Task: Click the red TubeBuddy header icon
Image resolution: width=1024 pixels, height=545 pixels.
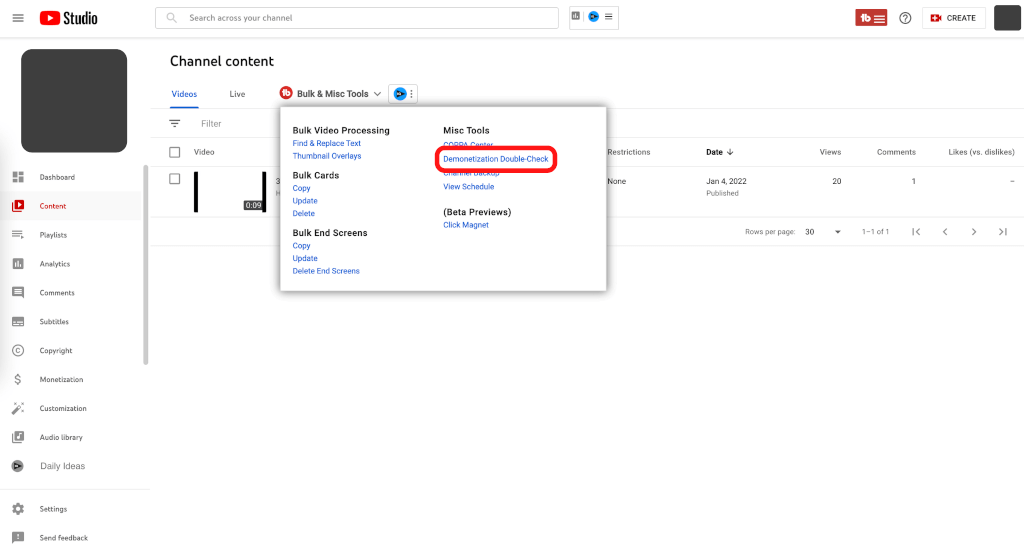Action: [871, 18]
